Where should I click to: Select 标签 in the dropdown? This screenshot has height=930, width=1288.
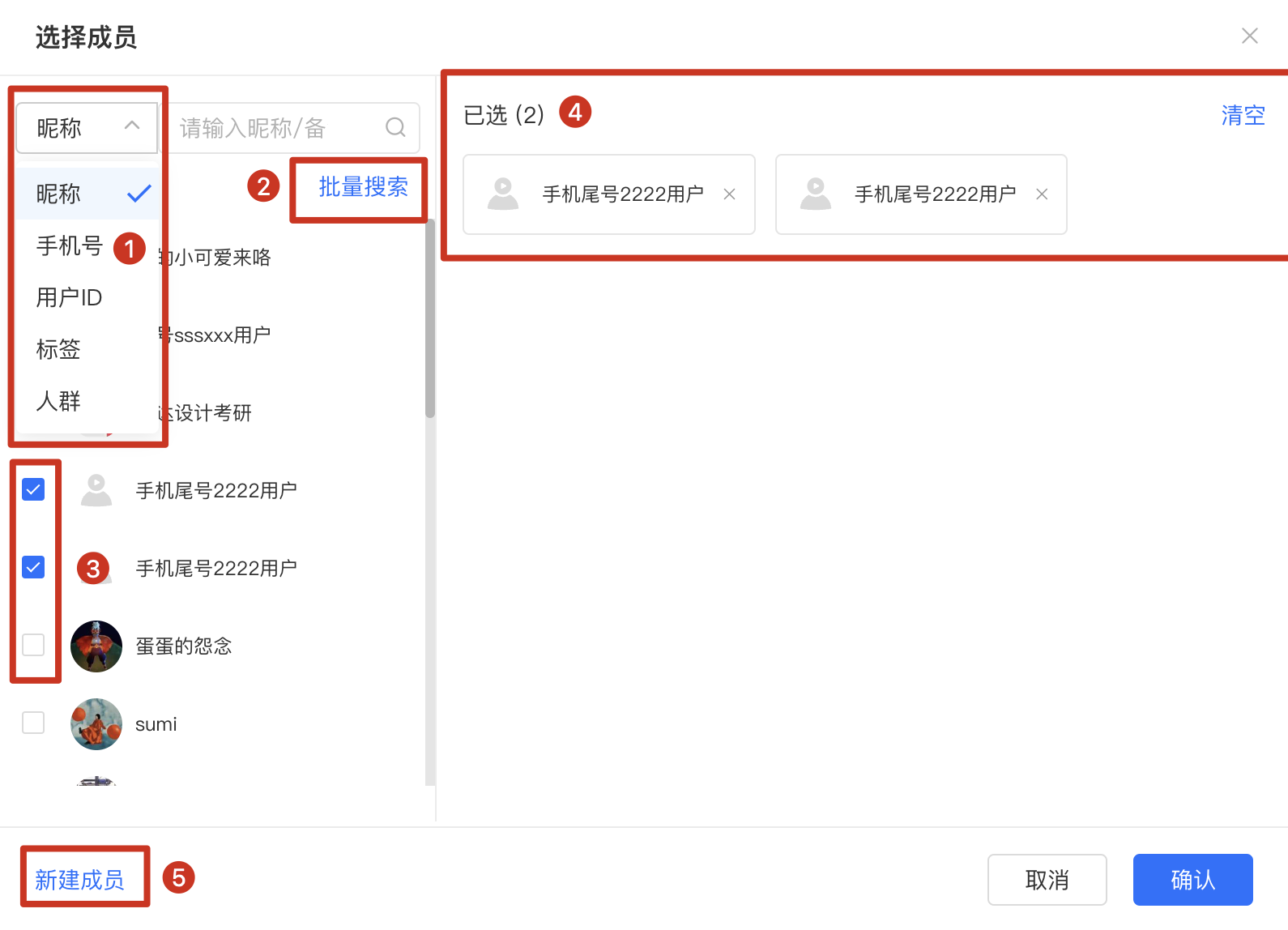tap(58, 349)
